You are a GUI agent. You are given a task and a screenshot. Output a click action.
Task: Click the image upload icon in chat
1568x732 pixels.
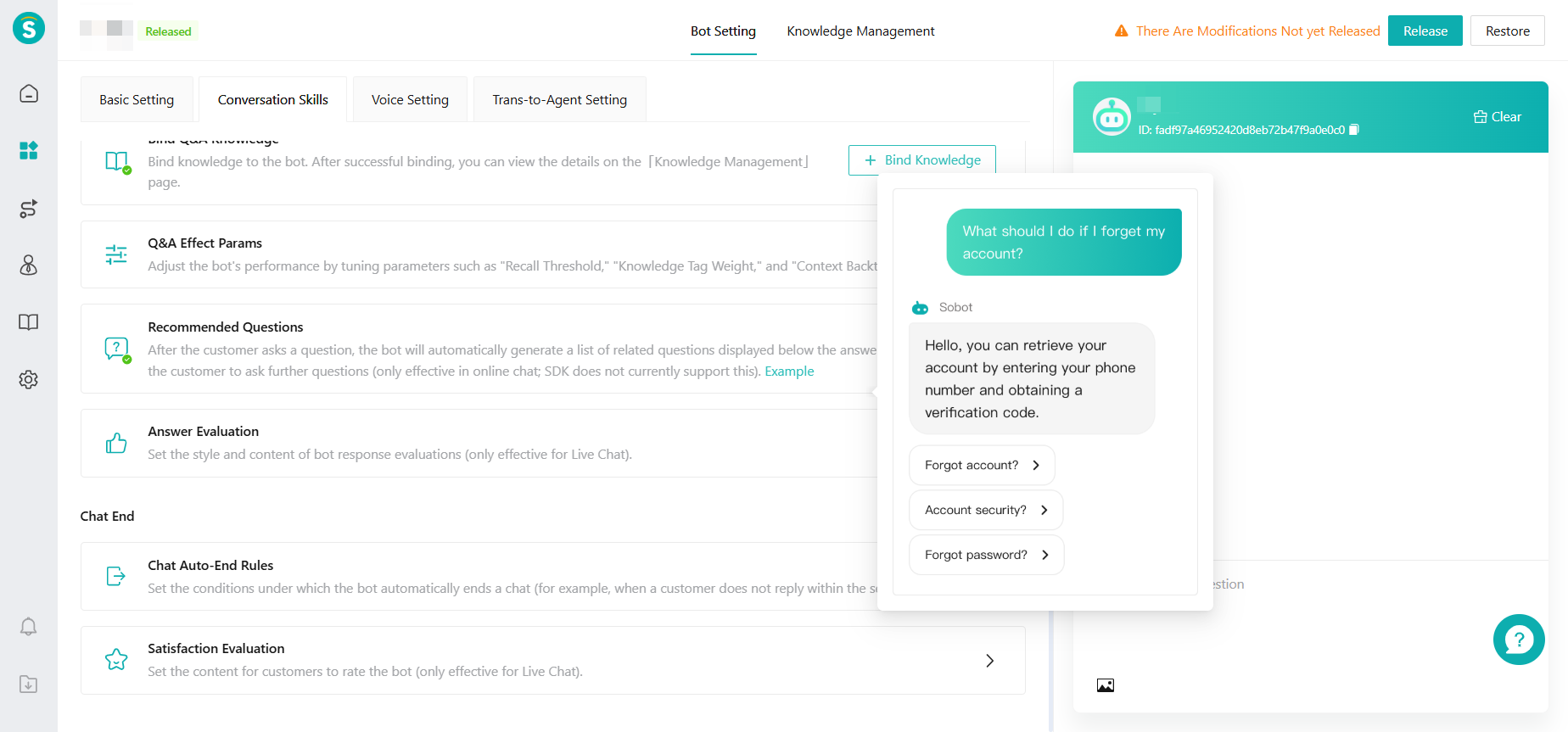coord(1105,685)
